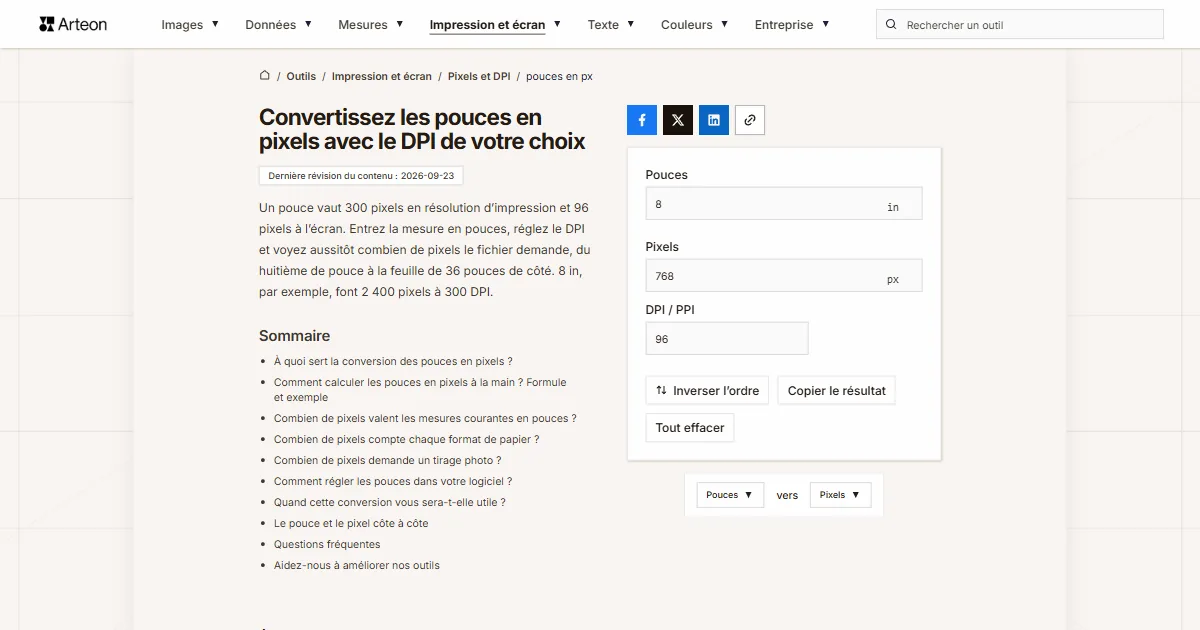Screen dimensions: 1200x630
Task: Click the Arteon logo
Action: pos(73,24)
